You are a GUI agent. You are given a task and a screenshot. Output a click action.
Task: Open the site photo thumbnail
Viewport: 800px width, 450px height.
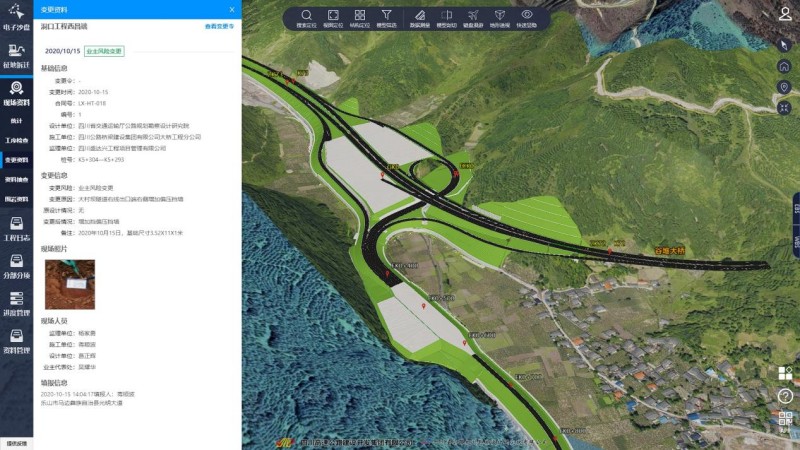[70, 284]
